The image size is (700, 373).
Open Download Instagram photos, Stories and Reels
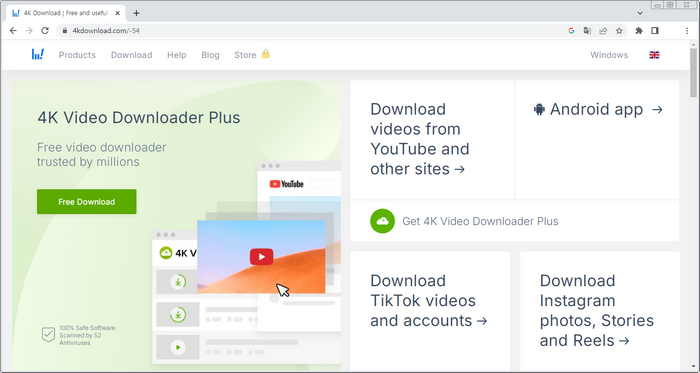[596, 311]
